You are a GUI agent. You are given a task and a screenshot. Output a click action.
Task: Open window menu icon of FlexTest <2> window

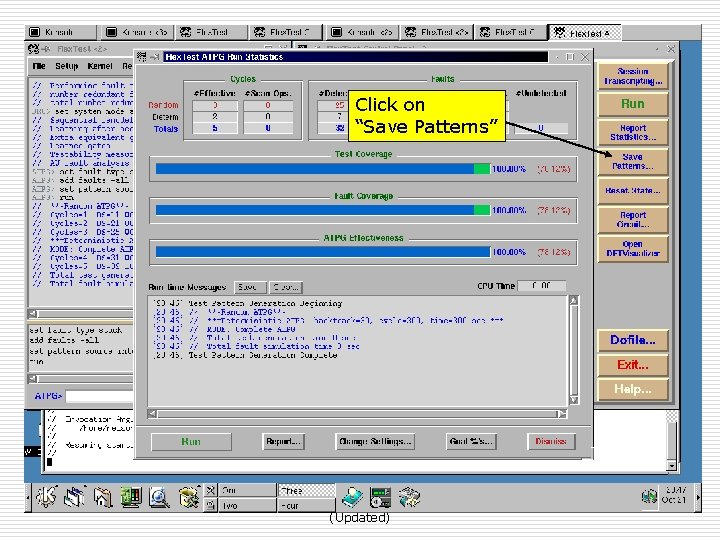coord(34,48)
